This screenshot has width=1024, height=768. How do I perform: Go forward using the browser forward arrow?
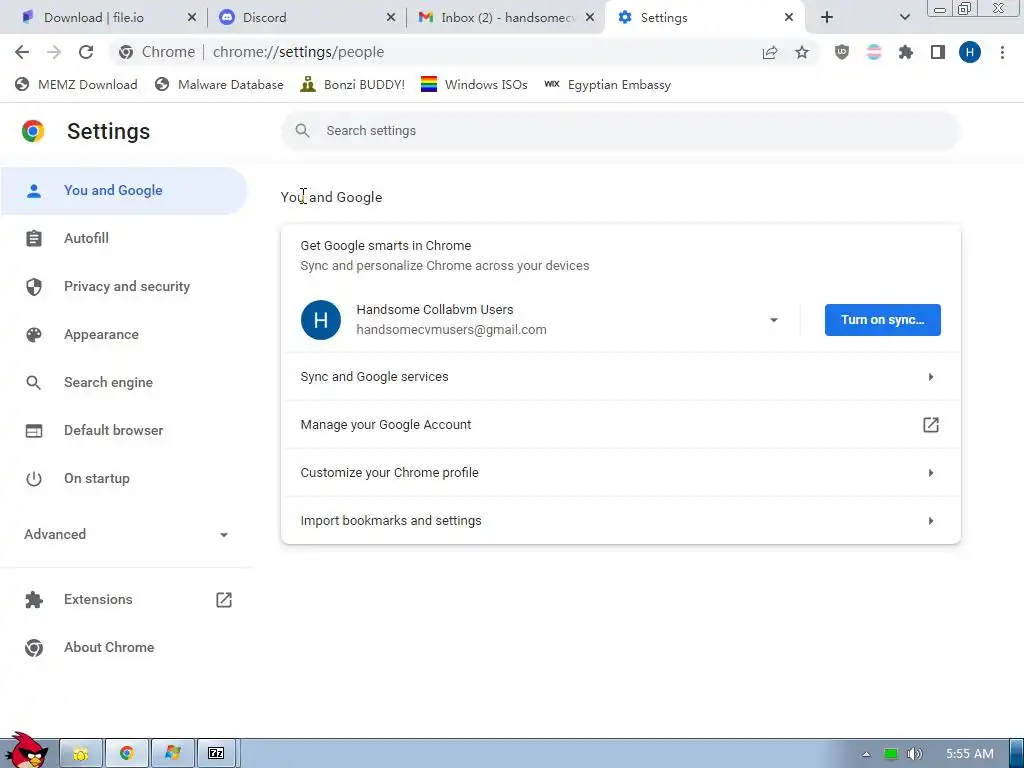click(54, 52)
